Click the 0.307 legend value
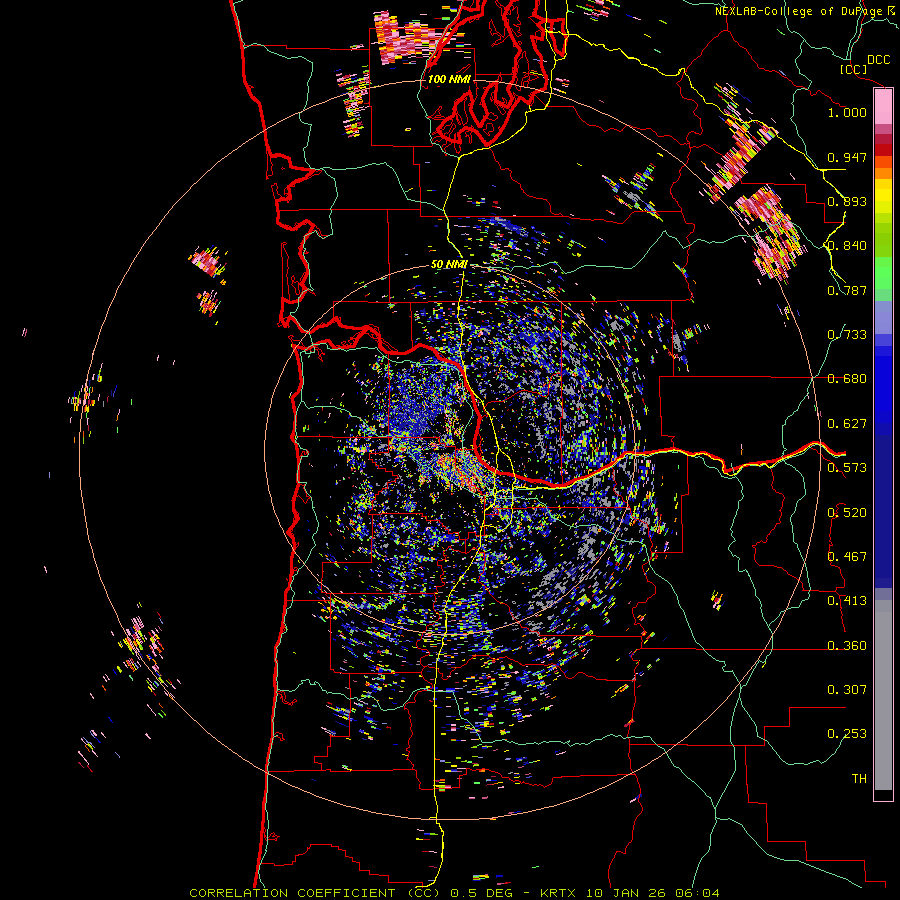900x900 pixels. [x=847, y=690]
